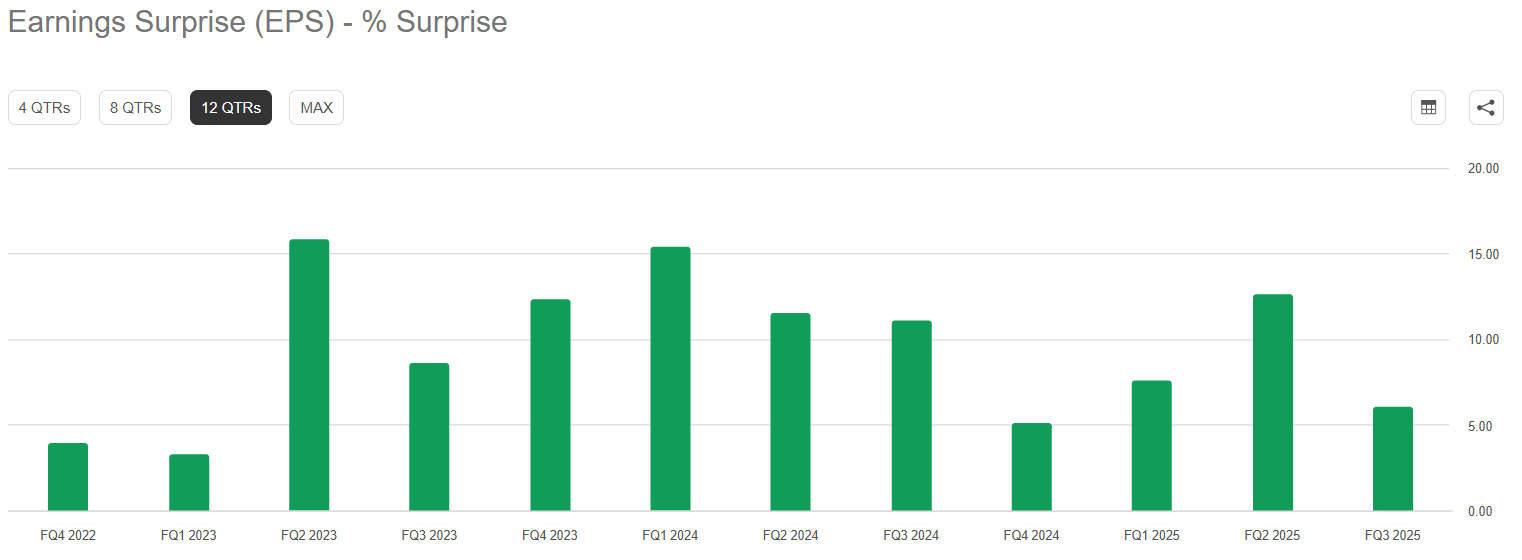The width and height of the screenshot is (1522, 560).
Task: Click the FQ1 2023 surprise bar
Action: click(189, 482)
